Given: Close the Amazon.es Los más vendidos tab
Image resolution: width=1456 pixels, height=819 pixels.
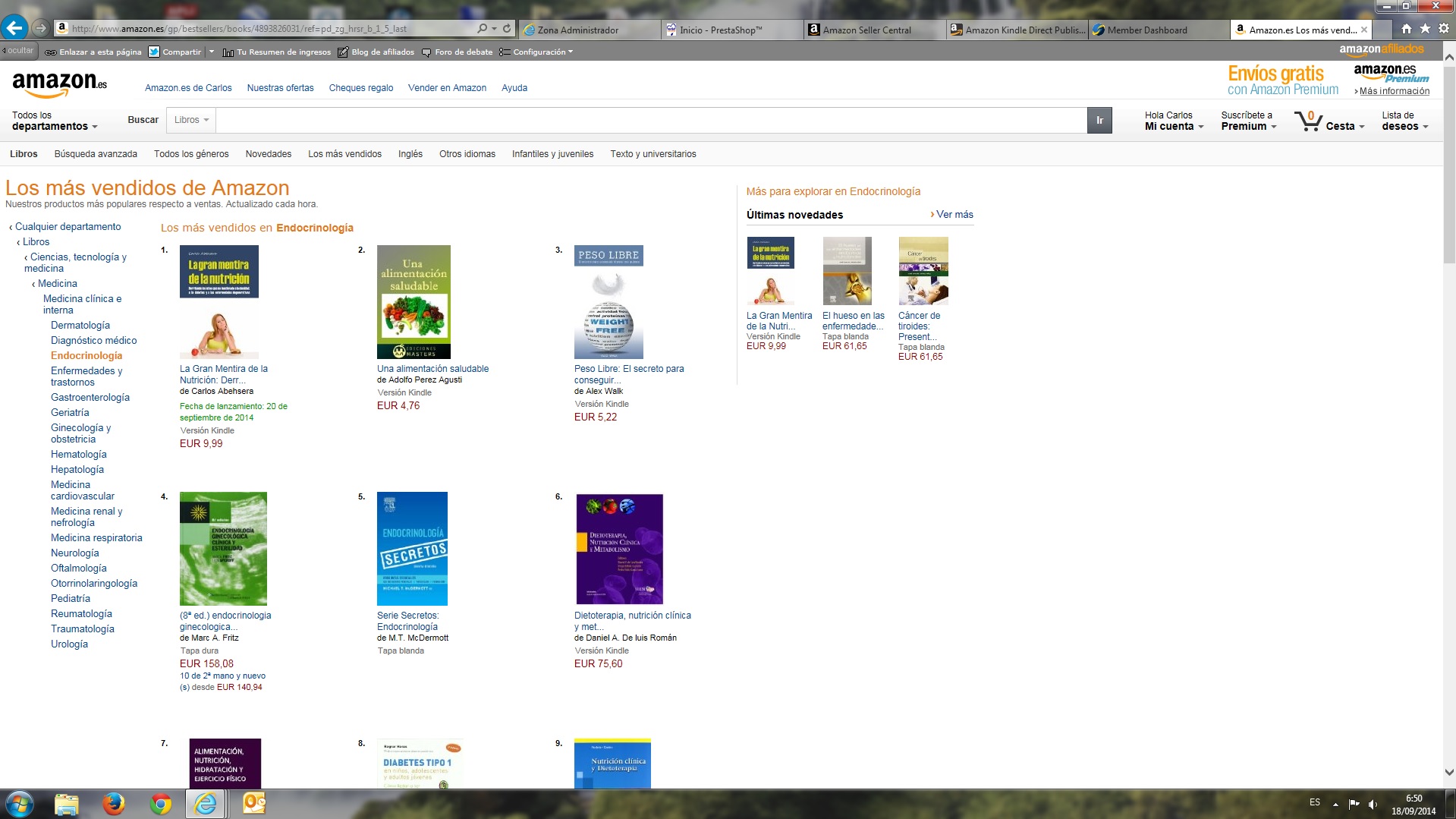Looking at the screenshot, I should point(1364,30).
